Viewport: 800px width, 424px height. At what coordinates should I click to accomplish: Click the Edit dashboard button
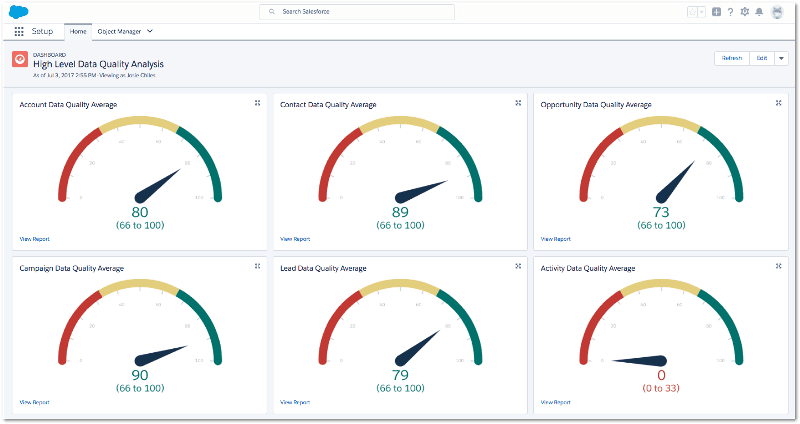click(x=761, y=58)
